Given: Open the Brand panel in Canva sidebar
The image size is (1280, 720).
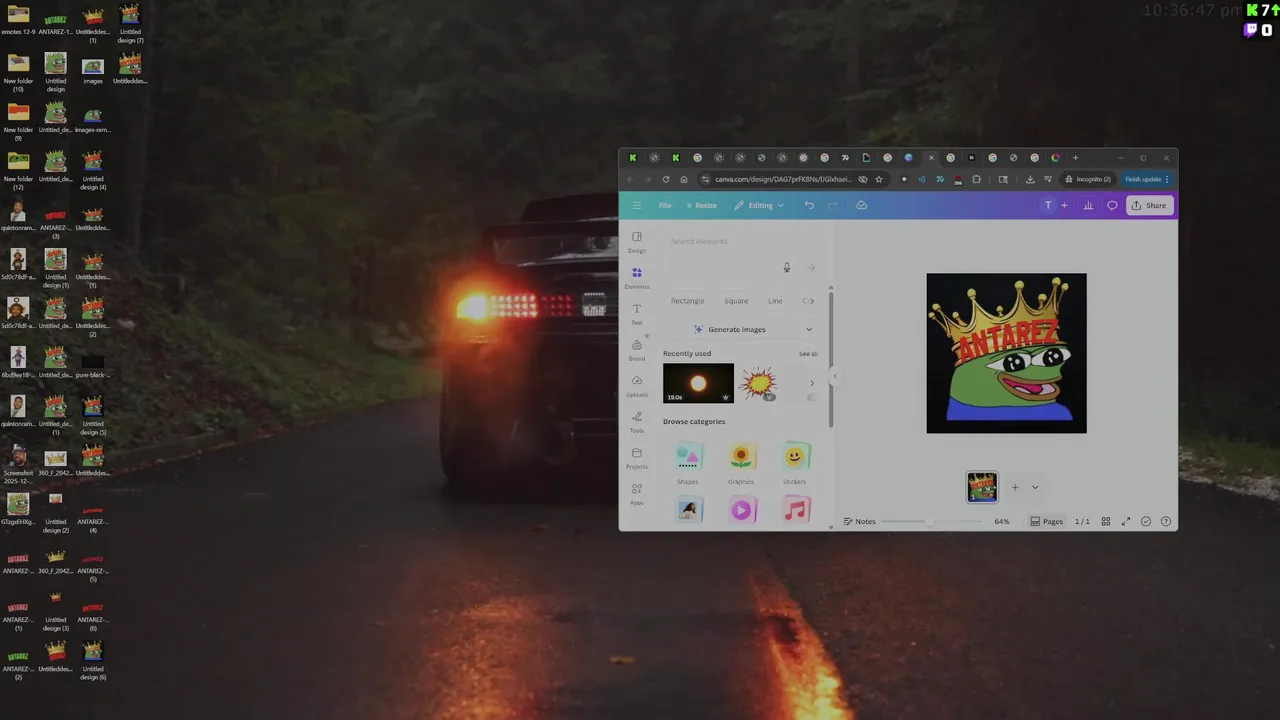Looking at the screenshot, I should pos(637,350).
